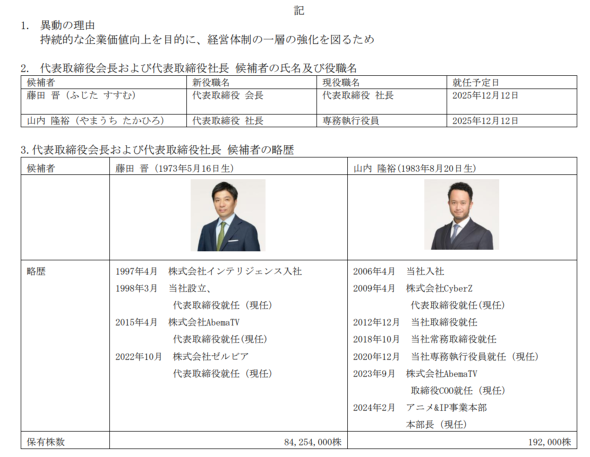Click the share count '84,254,000株'
This screenshot has width=590, height=457.
(x=313, y=442)
